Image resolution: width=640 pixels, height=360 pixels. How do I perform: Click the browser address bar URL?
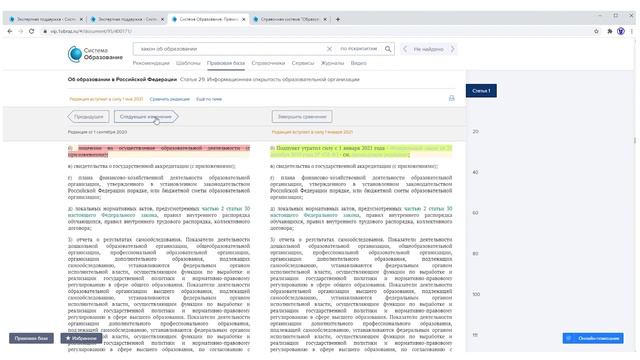click(91, 31)
